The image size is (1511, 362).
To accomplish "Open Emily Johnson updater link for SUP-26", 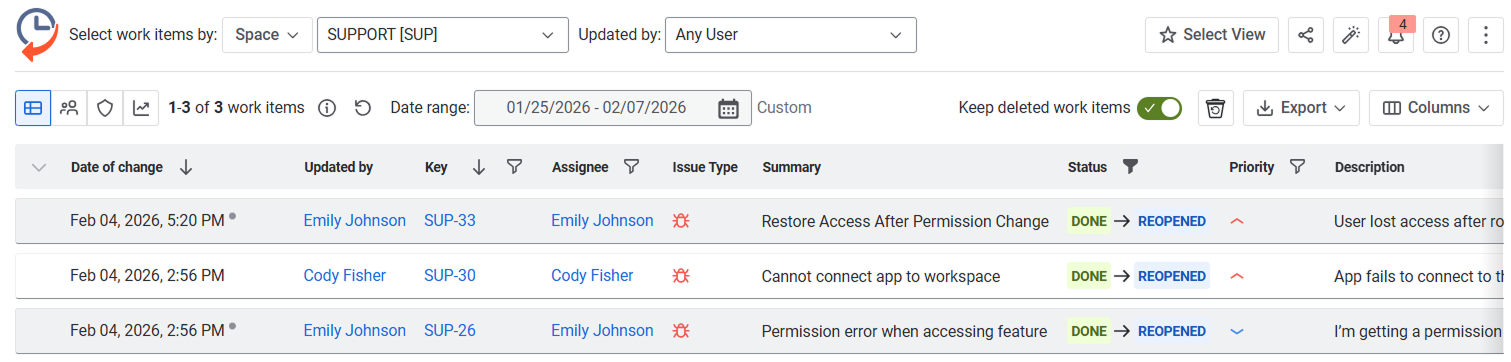I will 355,330.
